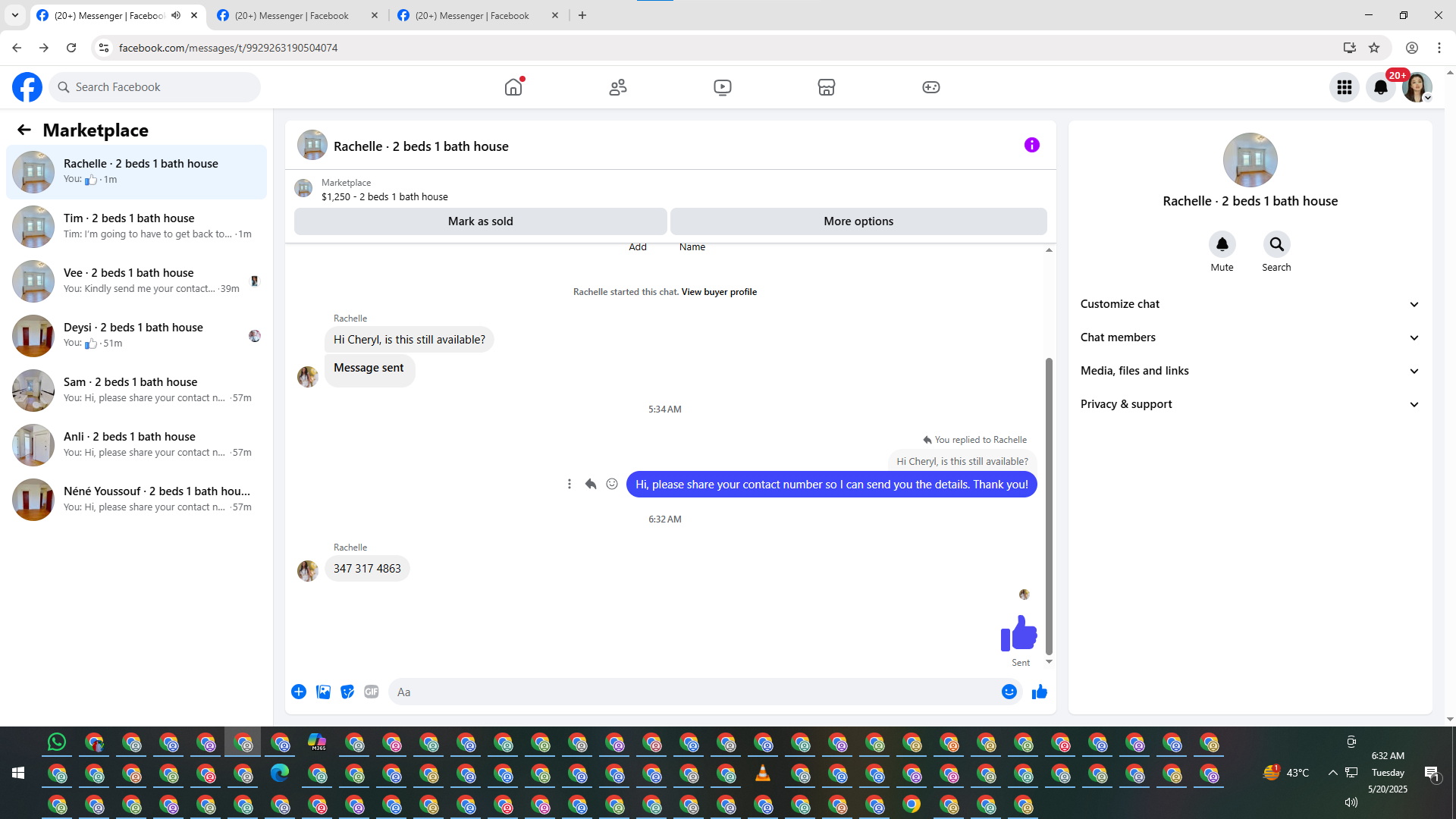
Task: Open the GIF picker icon
Action: point(371,692)
